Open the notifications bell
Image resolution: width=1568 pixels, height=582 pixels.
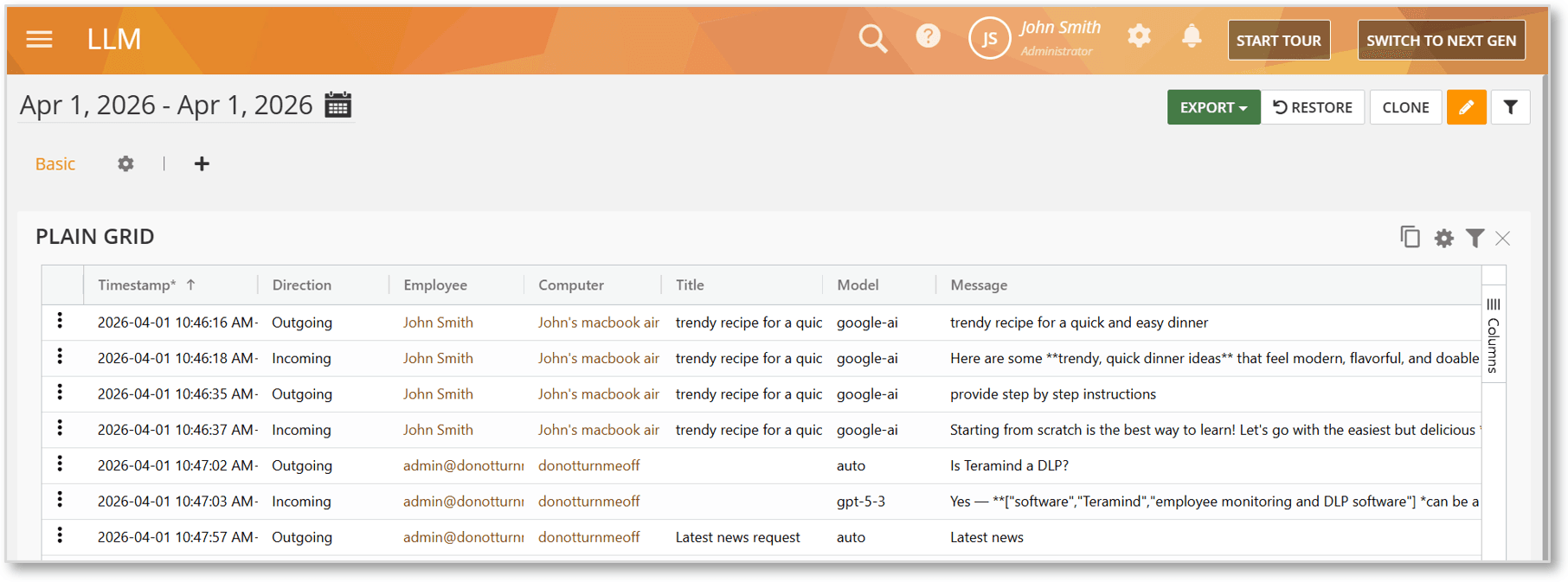tap(1192, 36)
